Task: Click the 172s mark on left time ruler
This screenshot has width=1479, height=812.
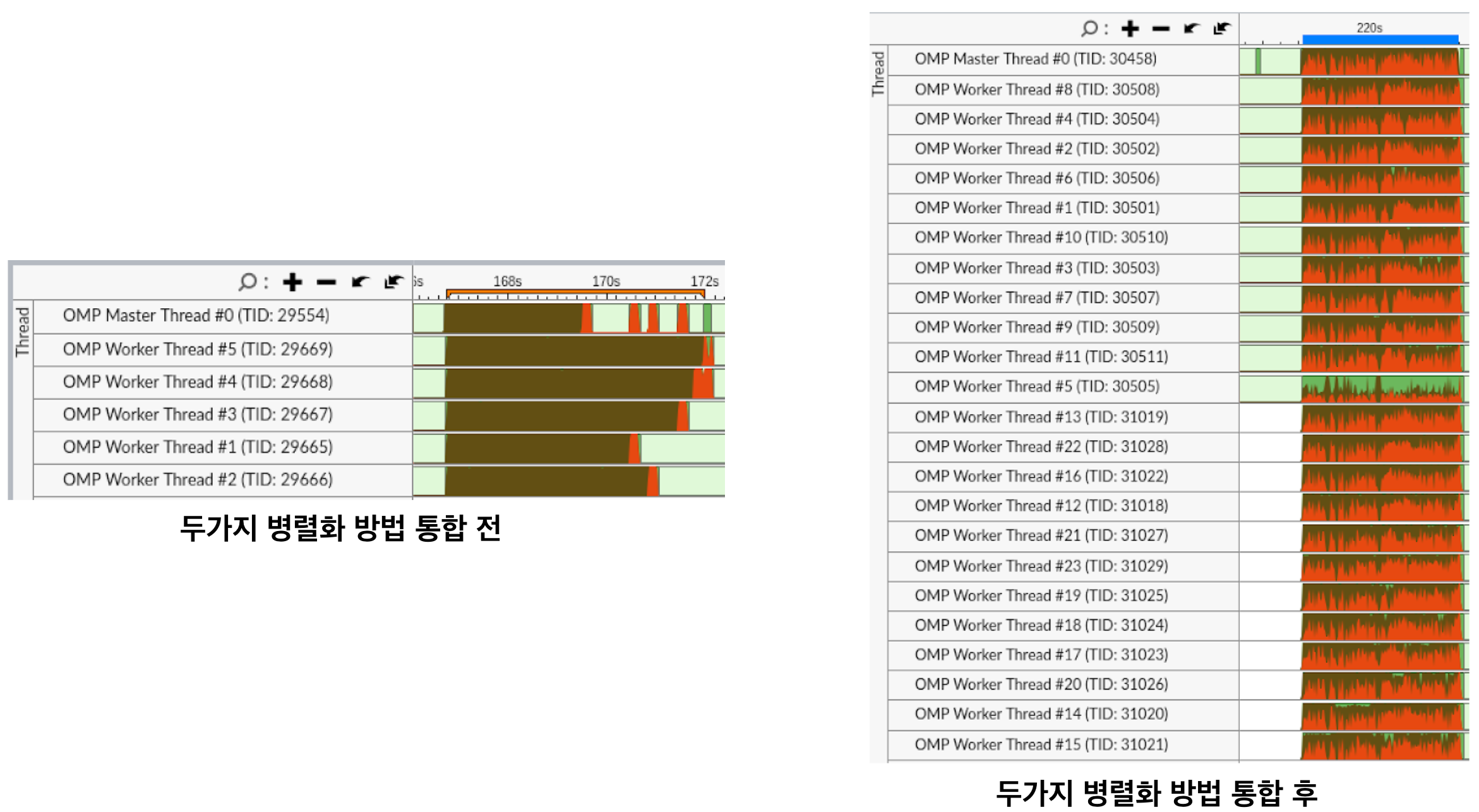Action: 705,282
